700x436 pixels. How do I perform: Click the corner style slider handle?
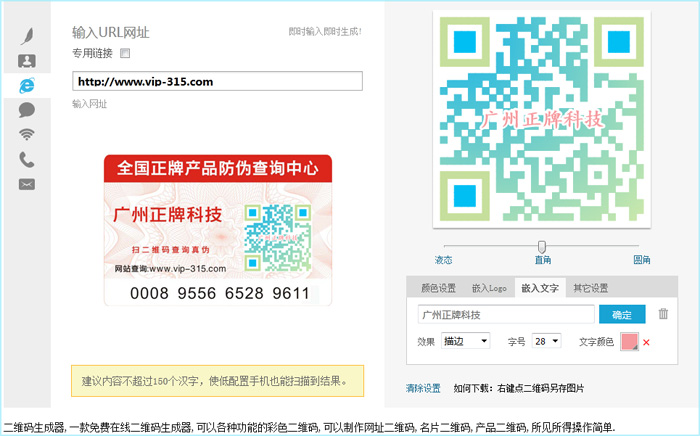pyautogui.click(x=542, y=246)
